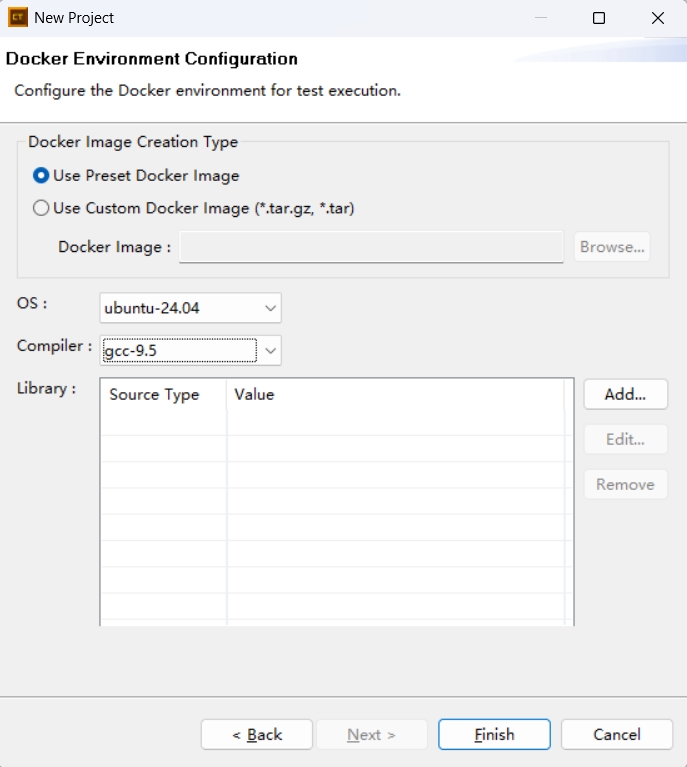Click the Finish button
Screen dimensions: 687x767
(494, 734)
